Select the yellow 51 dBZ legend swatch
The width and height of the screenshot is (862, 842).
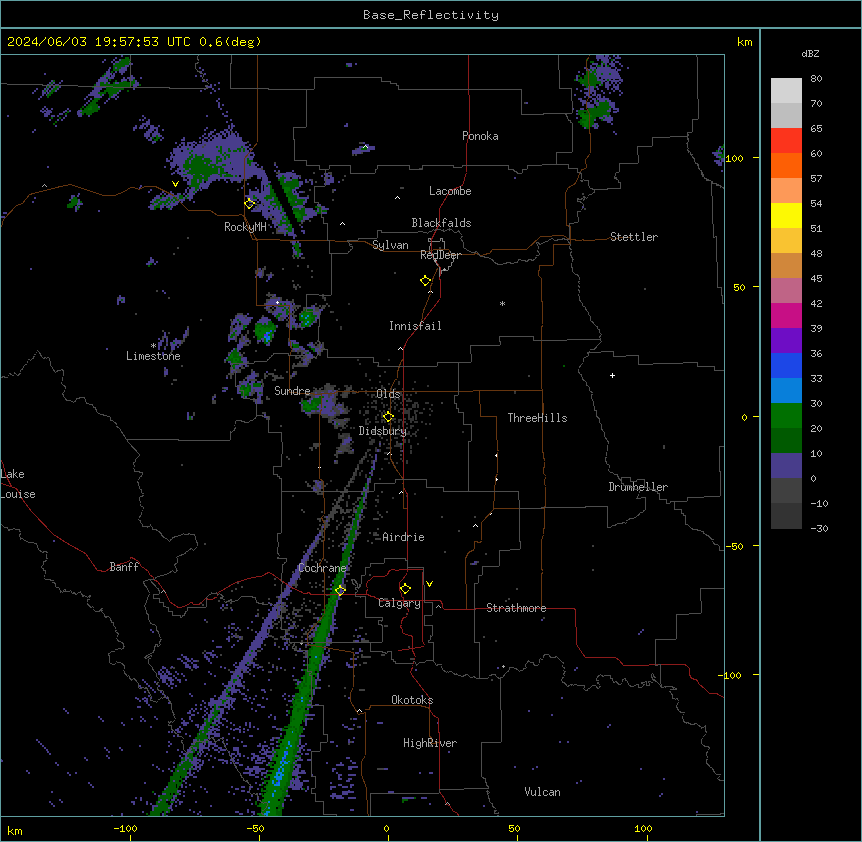786,215
